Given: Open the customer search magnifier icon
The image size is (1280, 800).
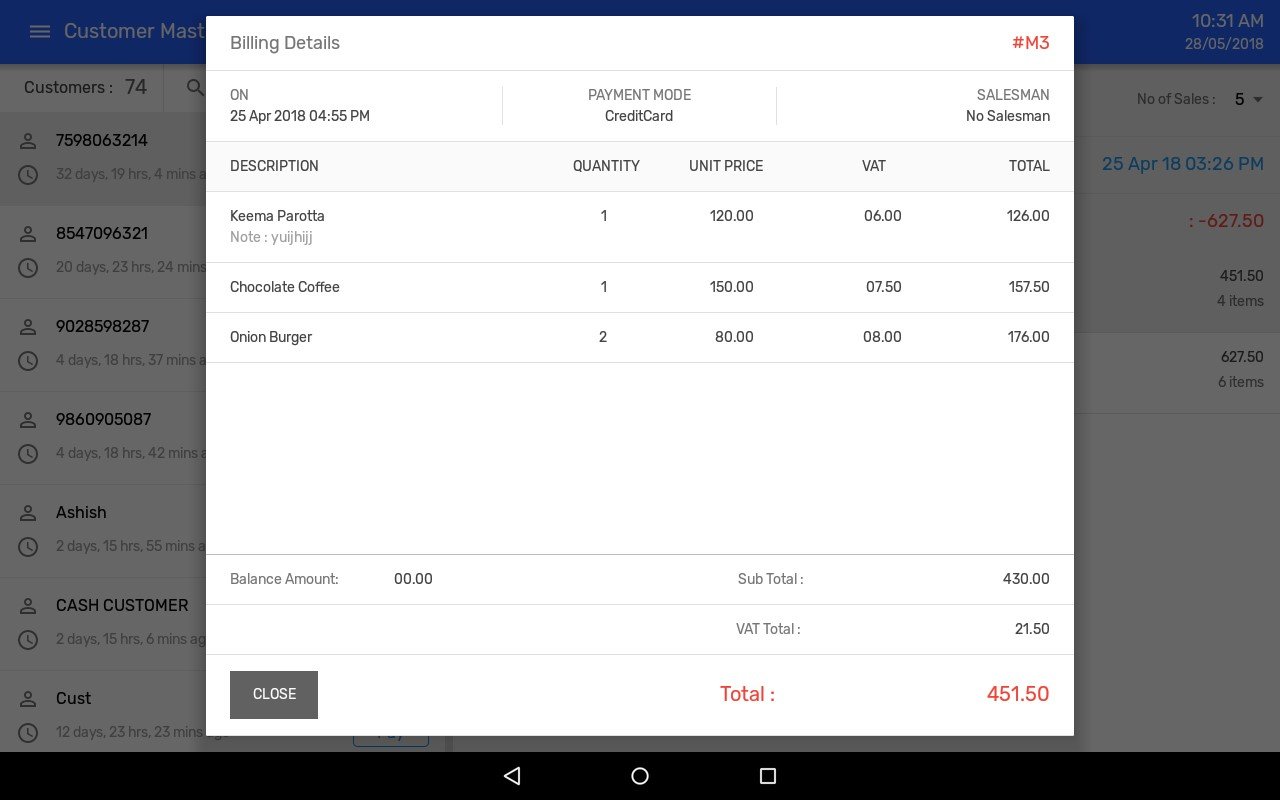Looking at the screenshot, I should pyautogui.click(x=195, y=88).
